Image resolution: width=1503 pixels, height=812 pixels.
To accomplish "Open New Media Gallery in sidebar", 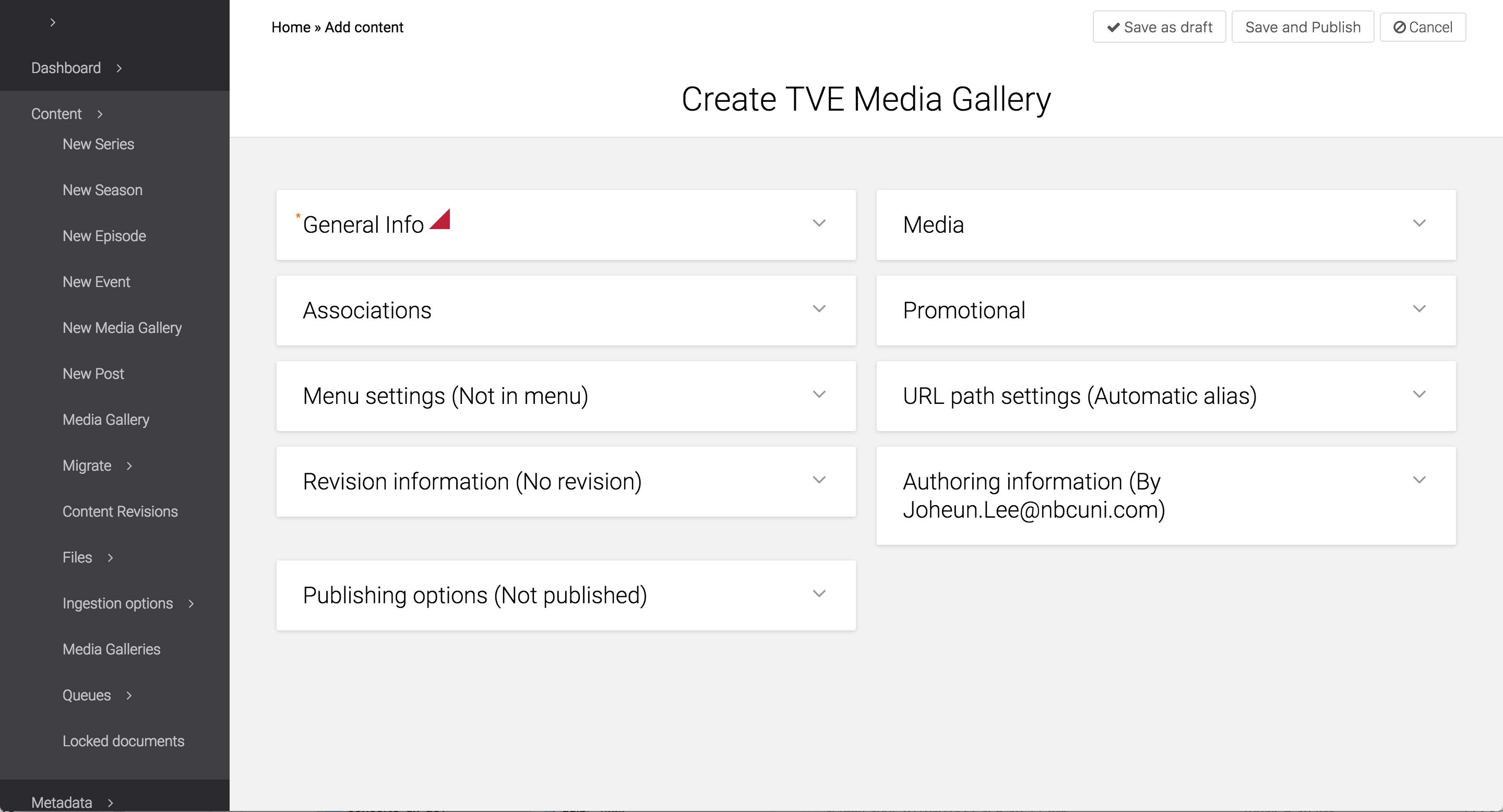I will pyautogui.click(x=122, y=328).
